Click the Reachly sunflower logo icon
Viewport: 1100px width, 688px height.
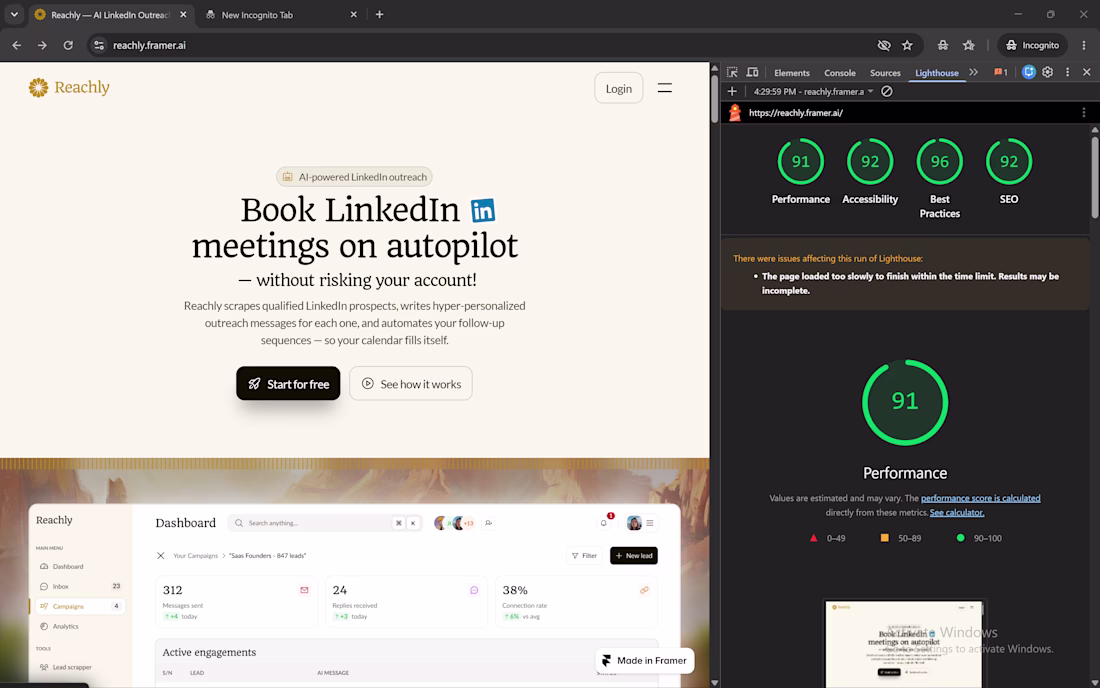pyautogui.click(x=38, y=88)
